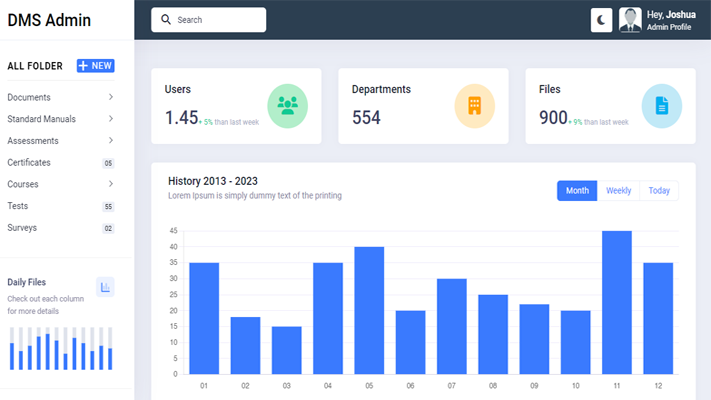Click the search magnifier icon
711x400 pixels.
tap(166, 20)
